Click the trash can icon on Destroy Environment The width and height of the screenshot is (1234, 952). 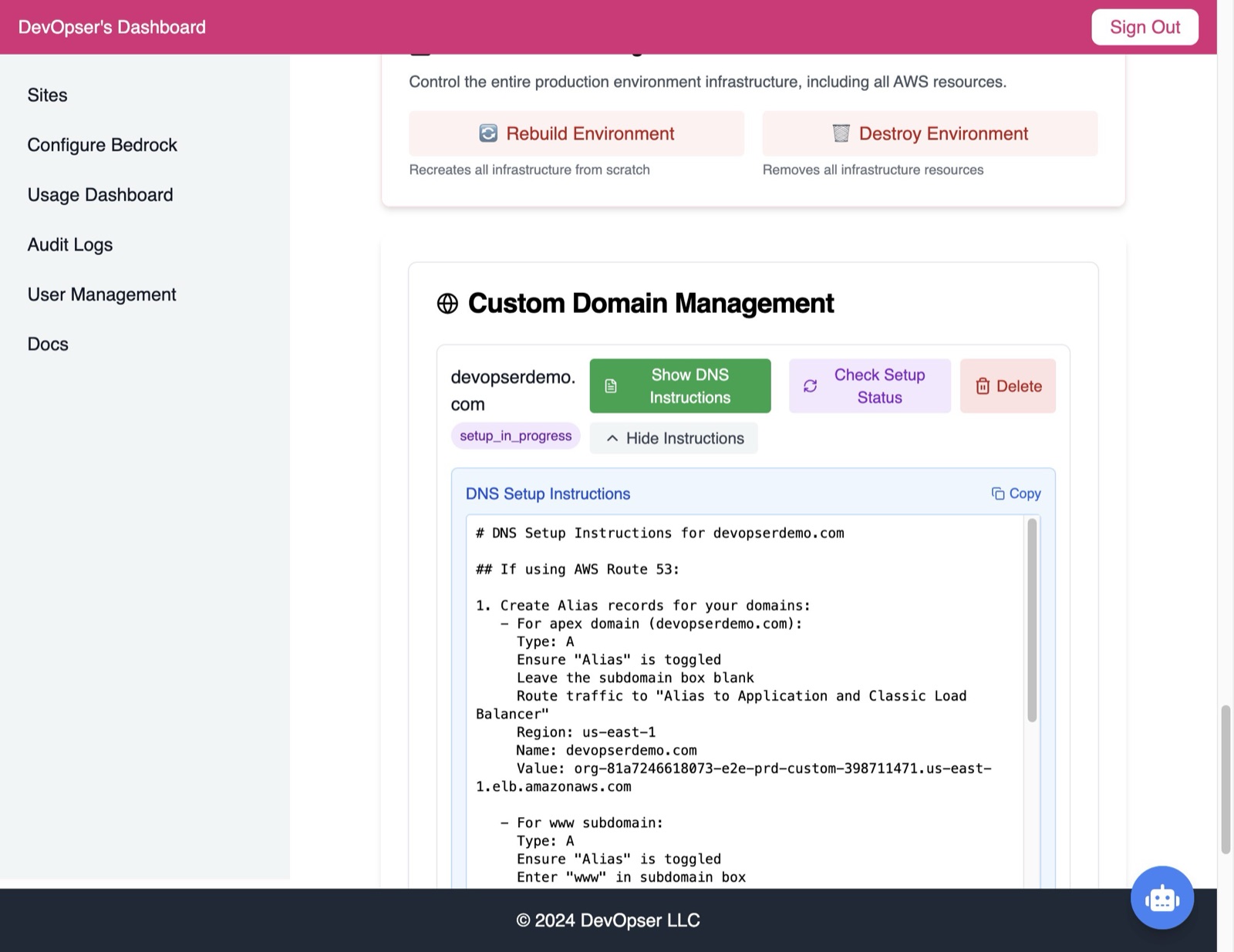(841, 133)
